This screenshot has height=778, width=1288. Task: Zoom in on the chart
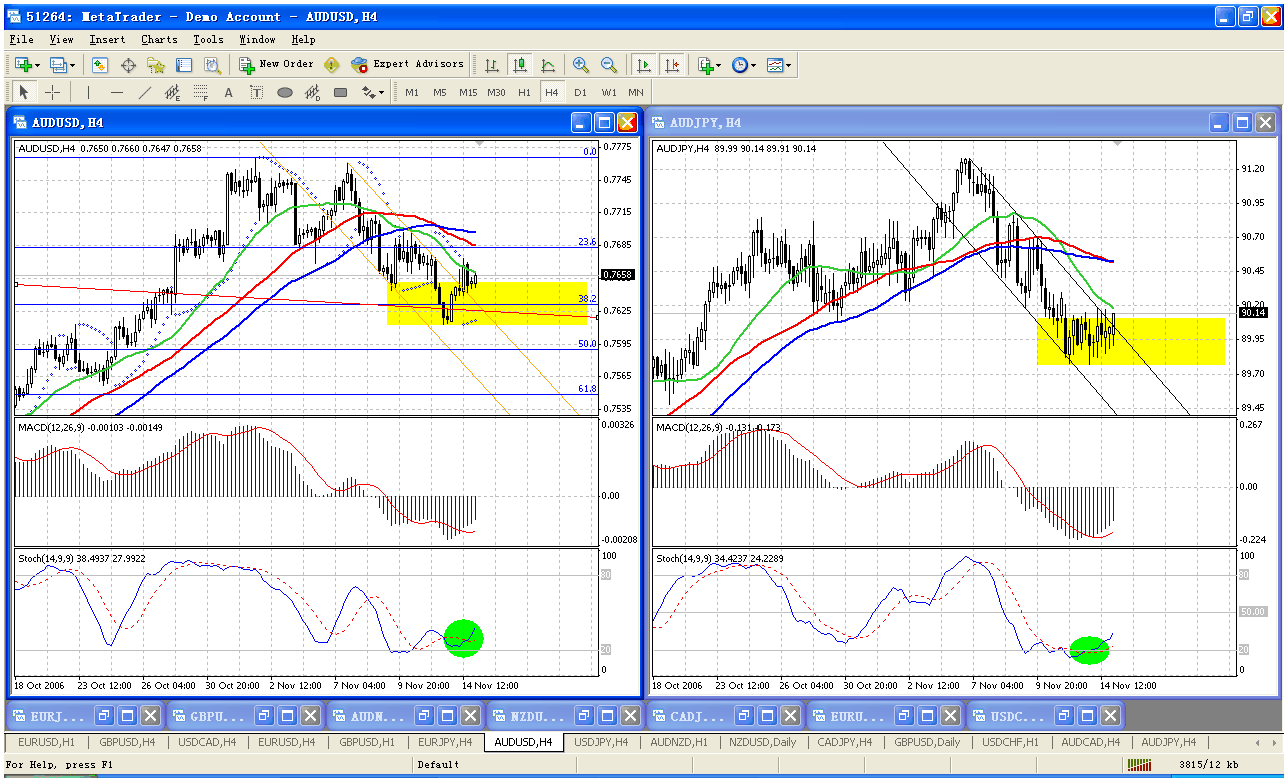pyautogui.click(x=581, y=65)
